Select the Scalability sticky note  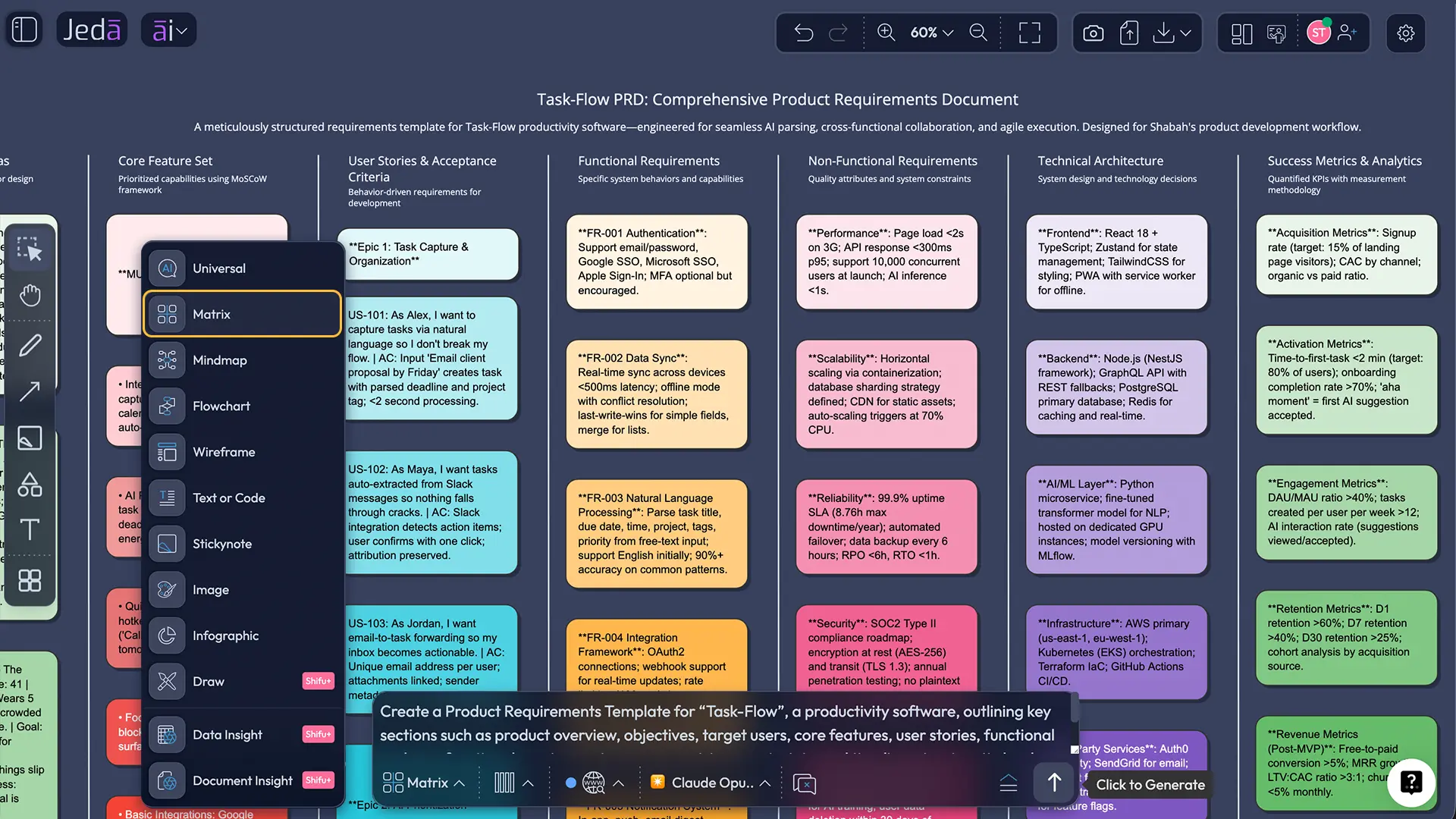[886, 394]
